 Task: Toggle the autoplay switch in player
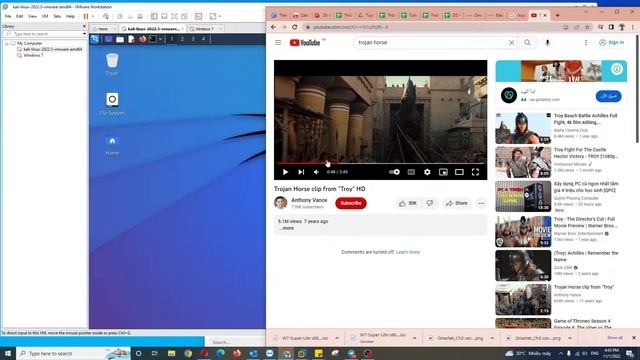[394, 172]
